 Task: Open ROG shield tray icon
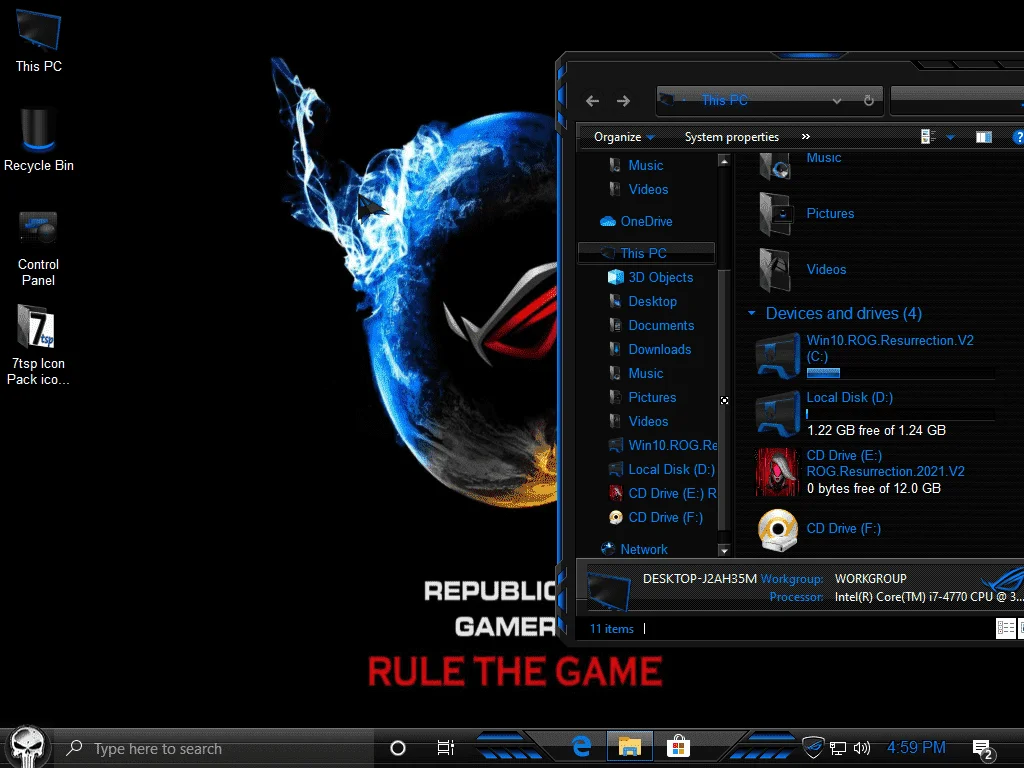pos(812,747)
